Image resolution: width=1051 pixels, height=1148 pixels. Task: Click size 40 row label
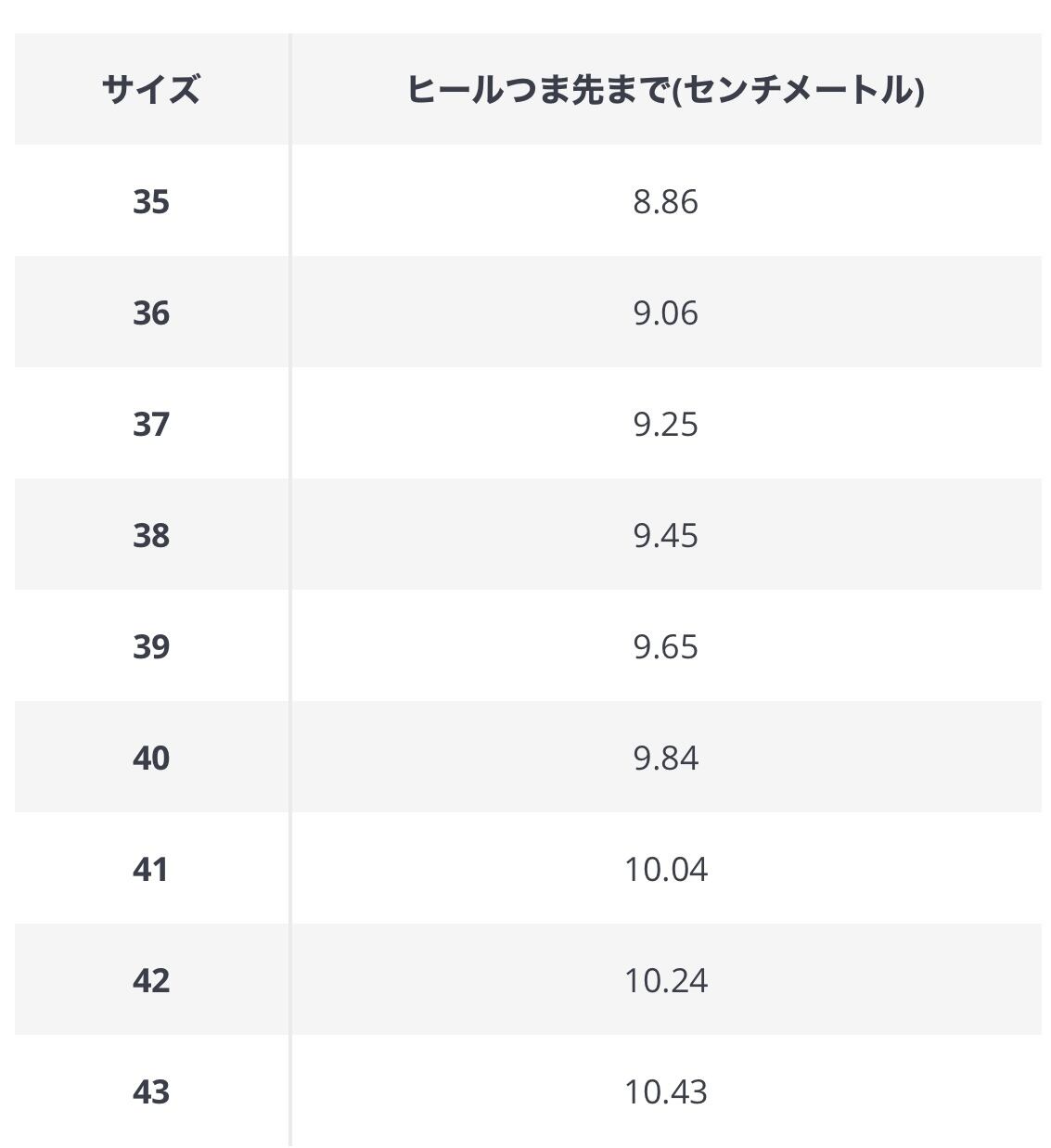pyautogui.click(x=151, y=758)
